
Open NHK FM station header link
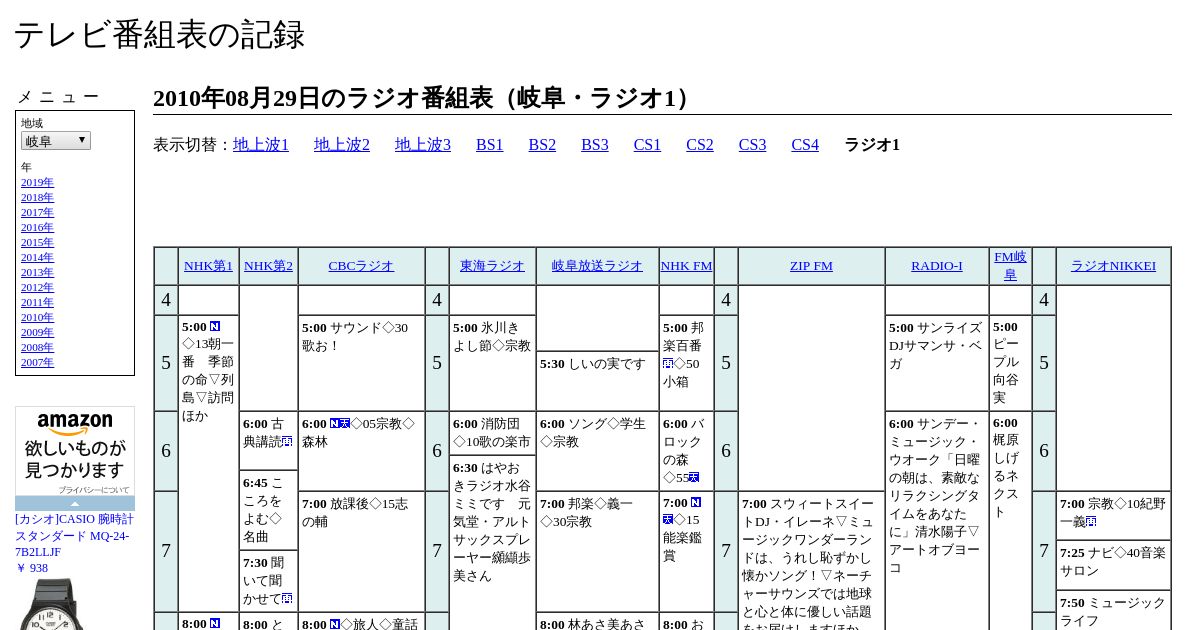point(686,266)
